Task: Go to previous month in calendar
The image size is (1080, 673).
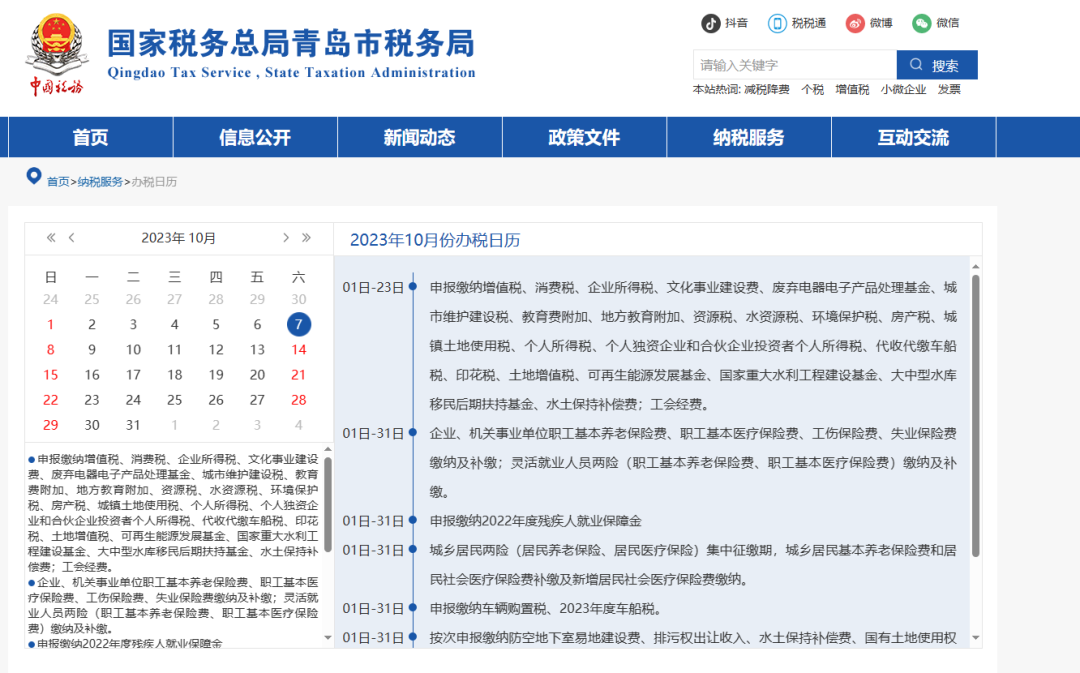Action: [x=72, y=238]
